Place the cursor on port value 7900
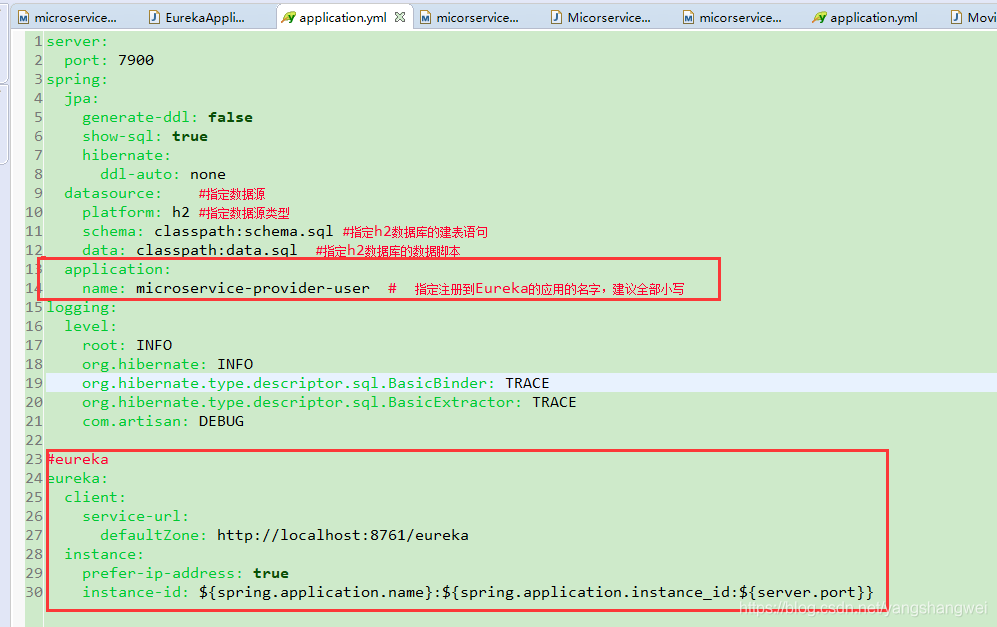The image size is (997, 627). point(136,60)
